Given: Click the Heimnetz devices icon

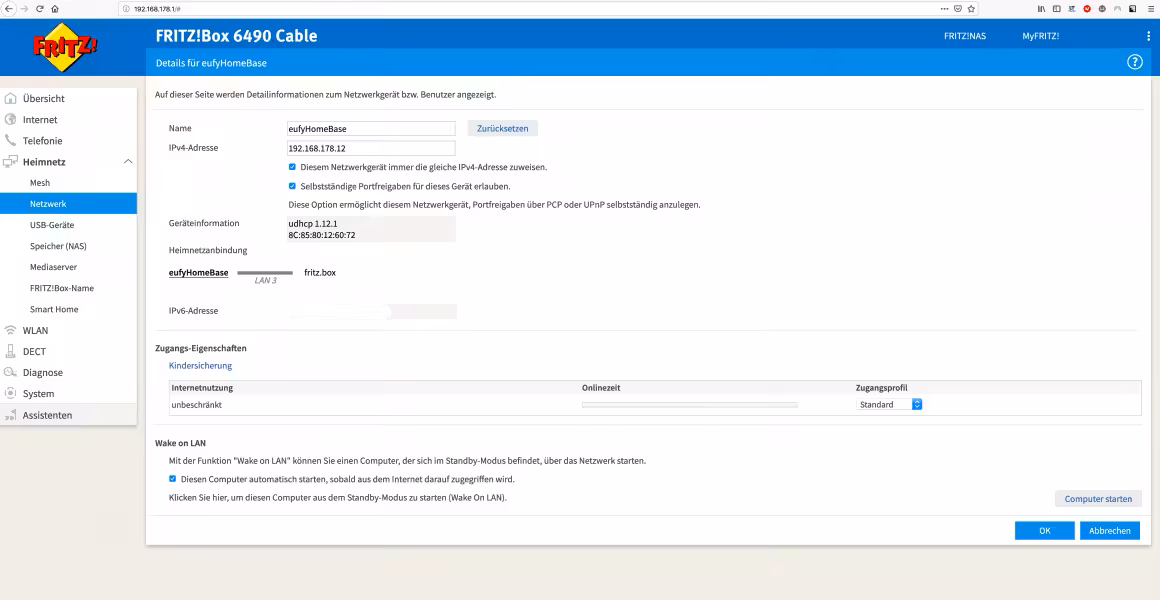Looking at the screenshot, I should pyautogui.click(x=10, y=161).
